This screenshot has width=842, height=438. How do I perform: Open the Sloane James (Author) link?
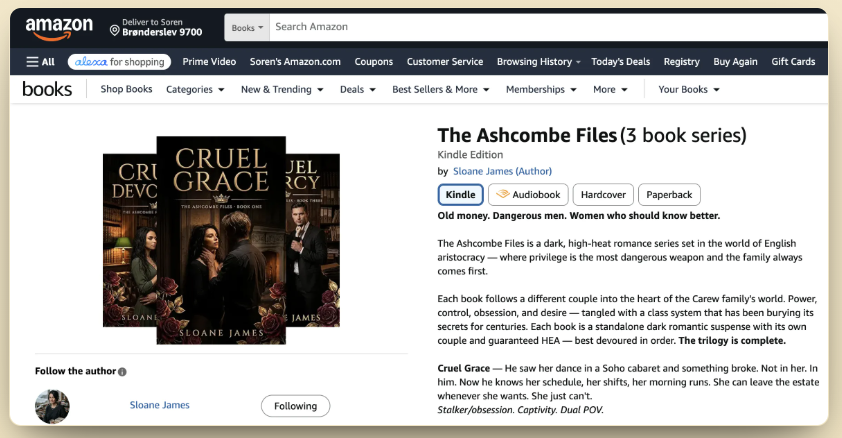click(502, 171)
